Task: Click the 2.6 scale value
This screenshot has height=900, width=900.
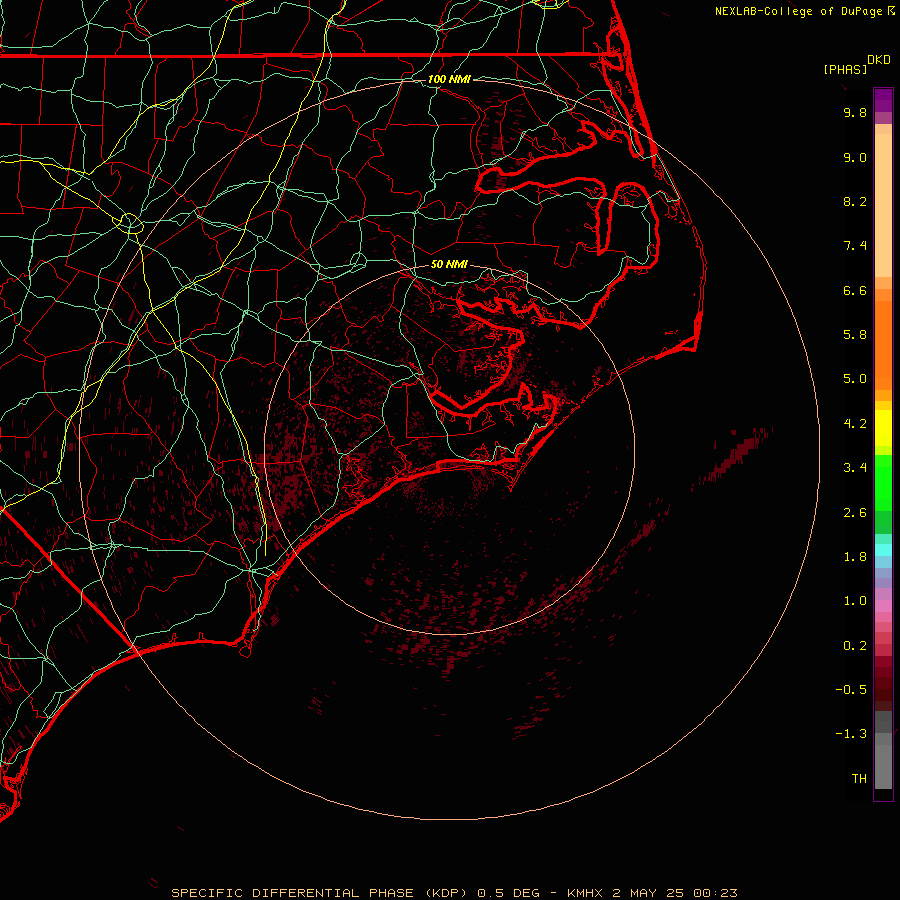Action: click(x=855, y=513)
